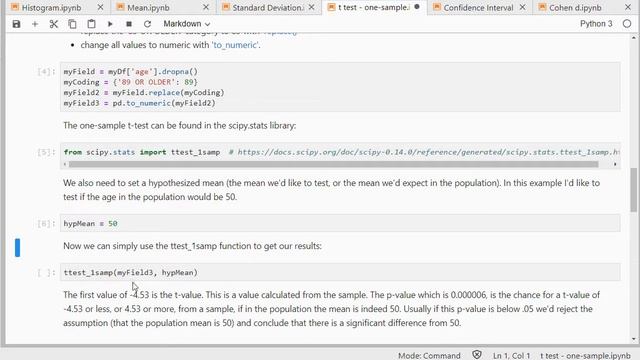The image size is (640, 360).
Task: Click the right arrow of cell's horizontal scrollbar
Action: click(x=615, y=164)
